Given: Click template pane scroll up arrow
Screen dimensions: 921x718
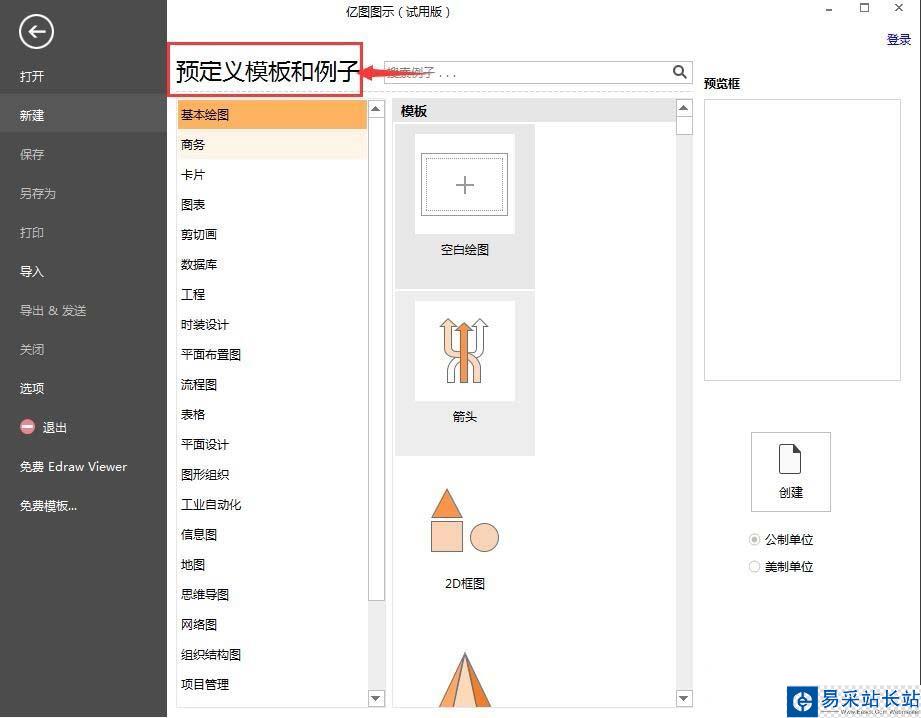Looking at the screenshot, I should click(x=684, y=108).
